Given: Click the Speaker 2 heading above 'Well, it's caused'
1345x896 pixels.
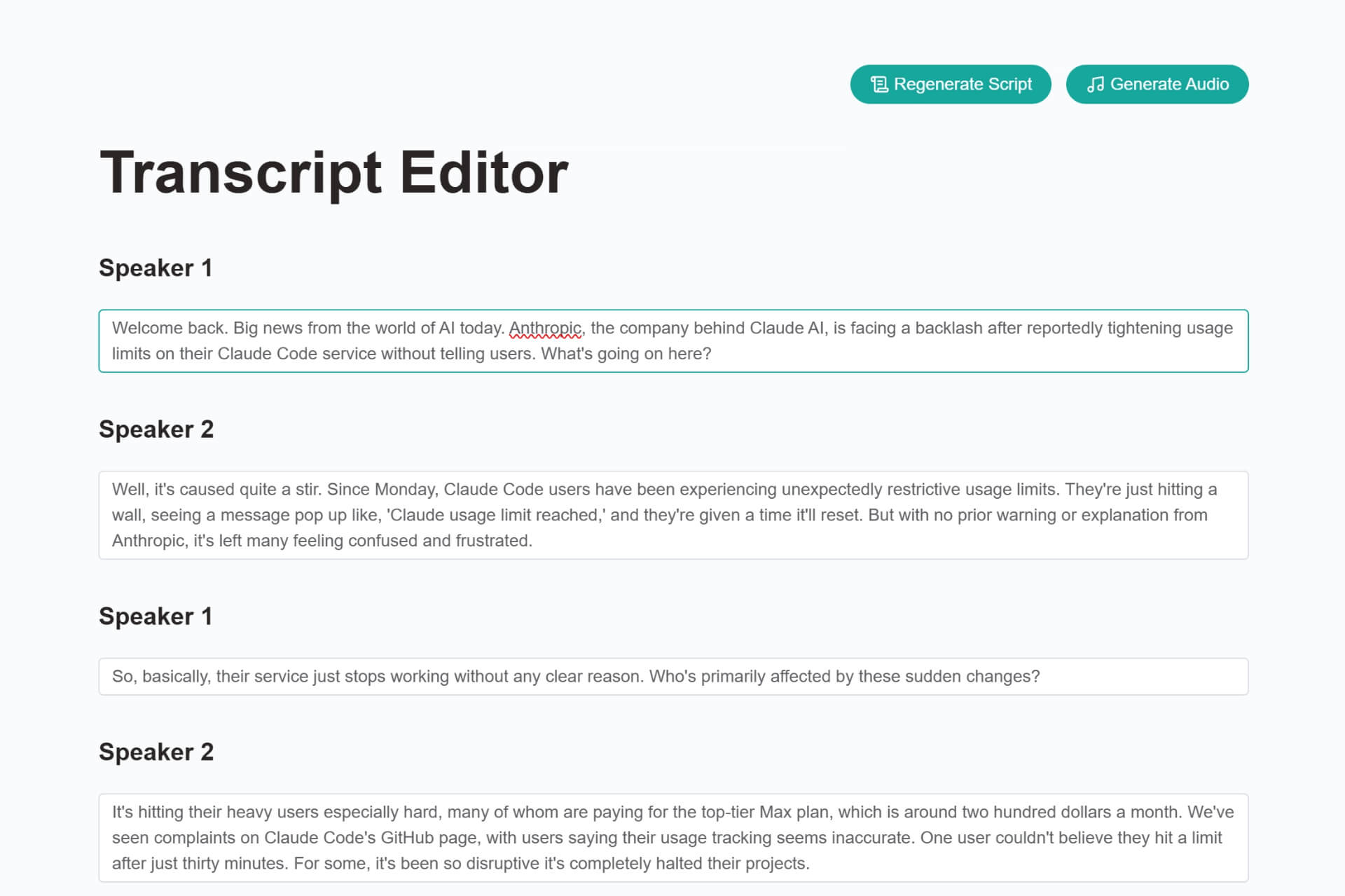Looking at the screenshot, I should click(156, 429).
